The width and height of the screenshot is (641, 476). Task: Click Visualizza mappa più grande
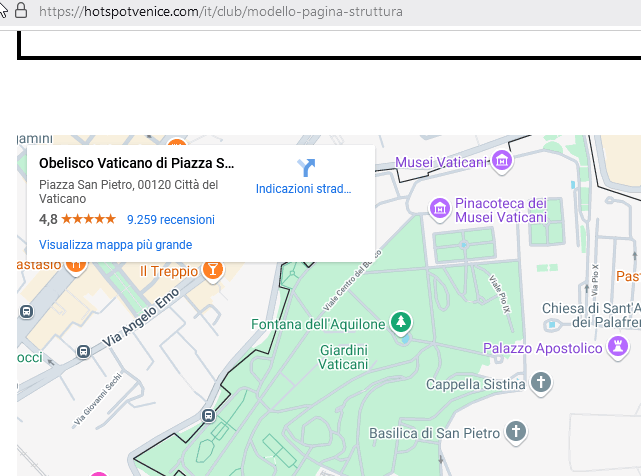[116, 245]
